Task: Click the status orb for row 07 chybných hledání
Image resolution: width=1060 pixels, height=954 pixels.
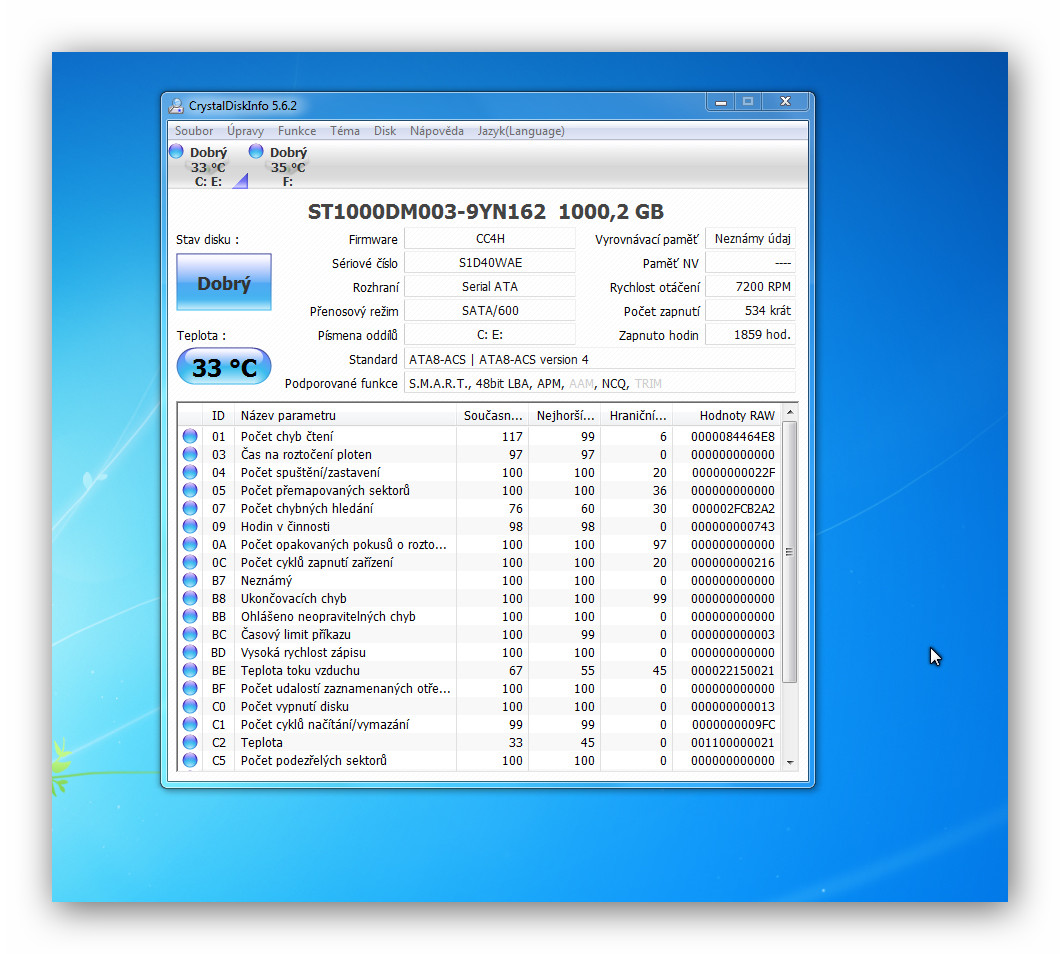Action: coord(190,508)
